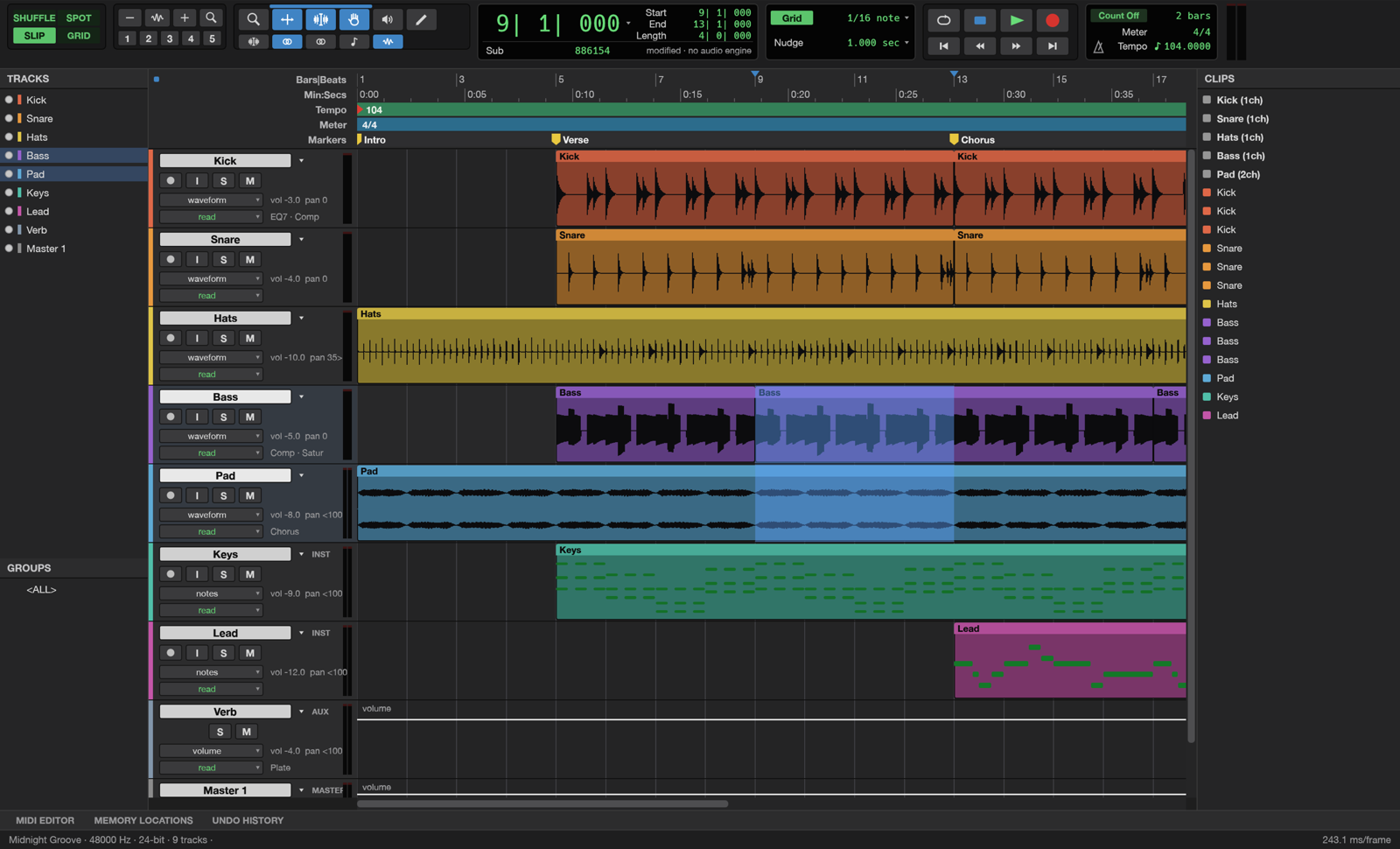Expand the Hats track name options arrow

(302, 318)
